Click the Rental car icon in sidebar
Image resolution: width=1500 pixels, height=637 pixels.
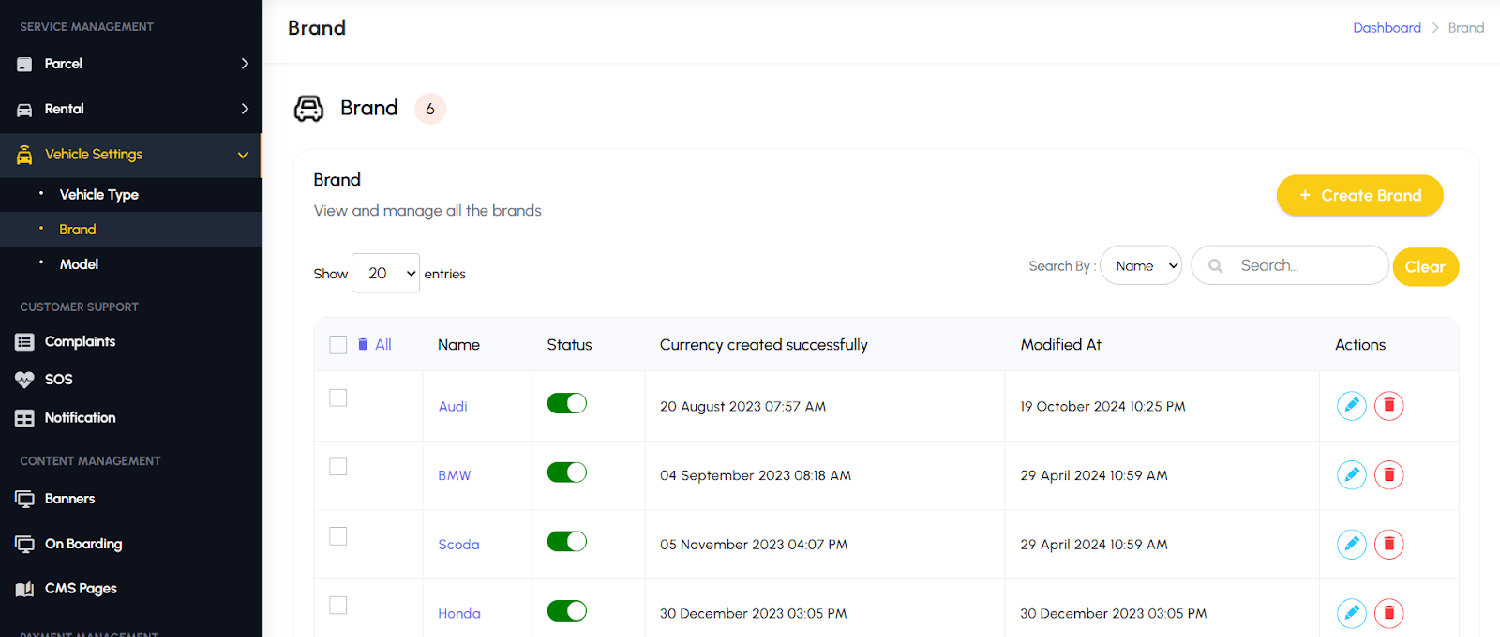coord(25,109)
